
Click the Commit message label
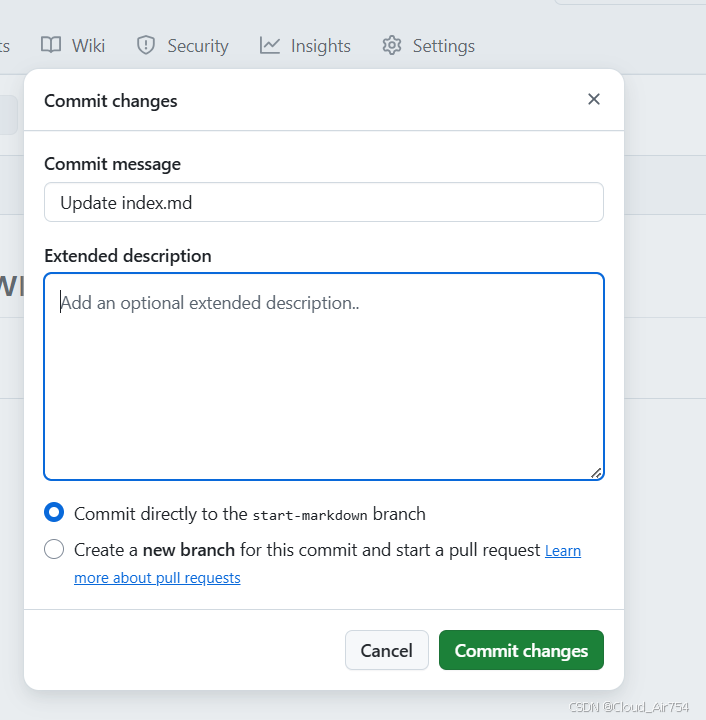coord(112,164)
